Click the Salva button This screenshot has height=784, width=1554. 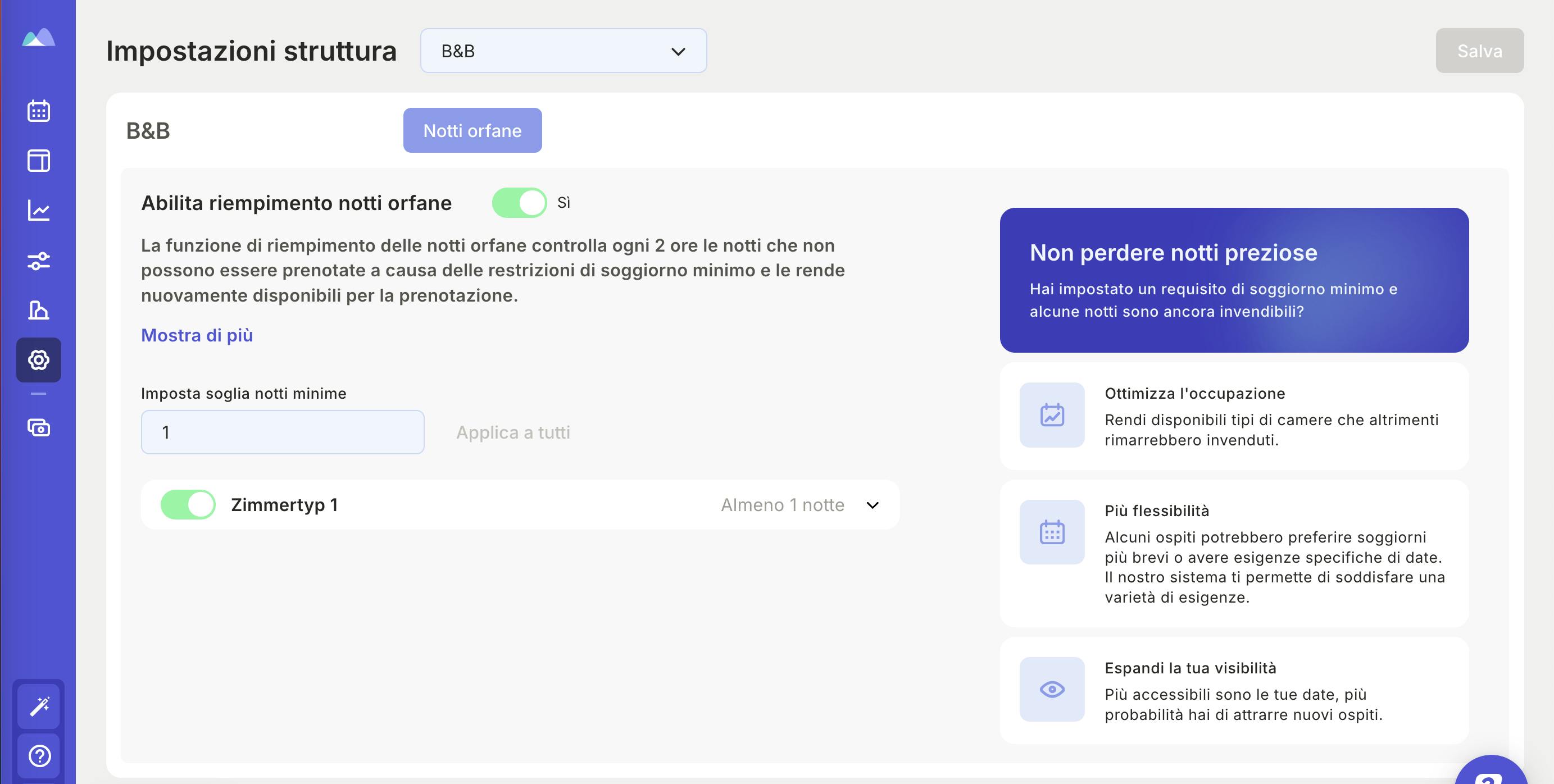click(1480, 51)
